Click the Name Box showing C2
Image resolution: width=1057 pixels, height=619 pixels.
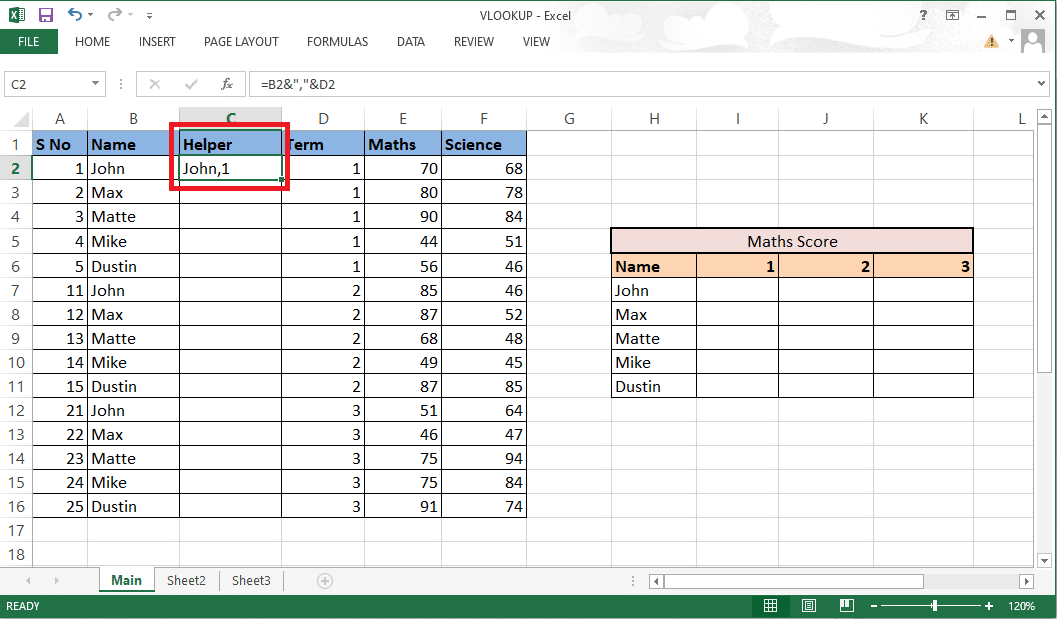point(46,84)
